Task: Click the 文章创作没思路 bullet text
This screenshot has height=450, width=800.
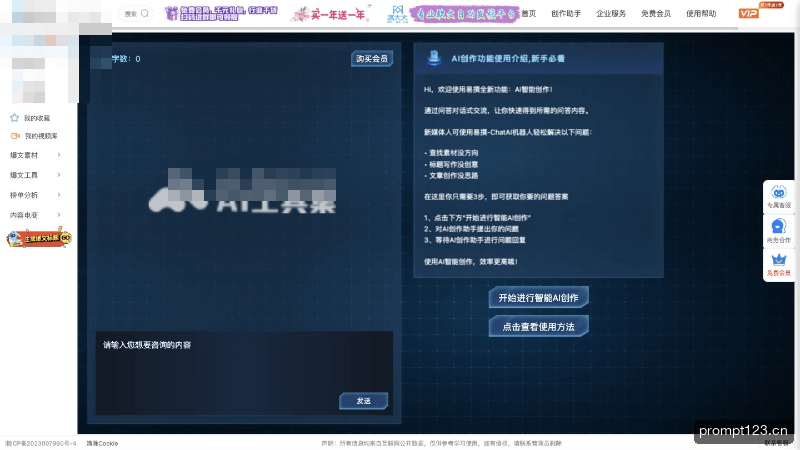Action: point(454,176)
